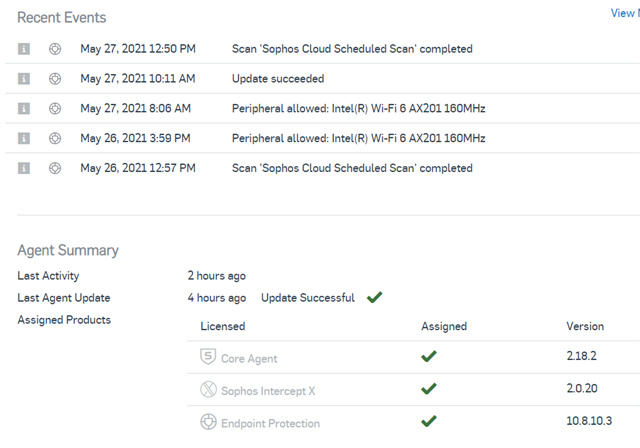Click endpoint icon beside May 27 8:06 AM

tap(55, 109)
